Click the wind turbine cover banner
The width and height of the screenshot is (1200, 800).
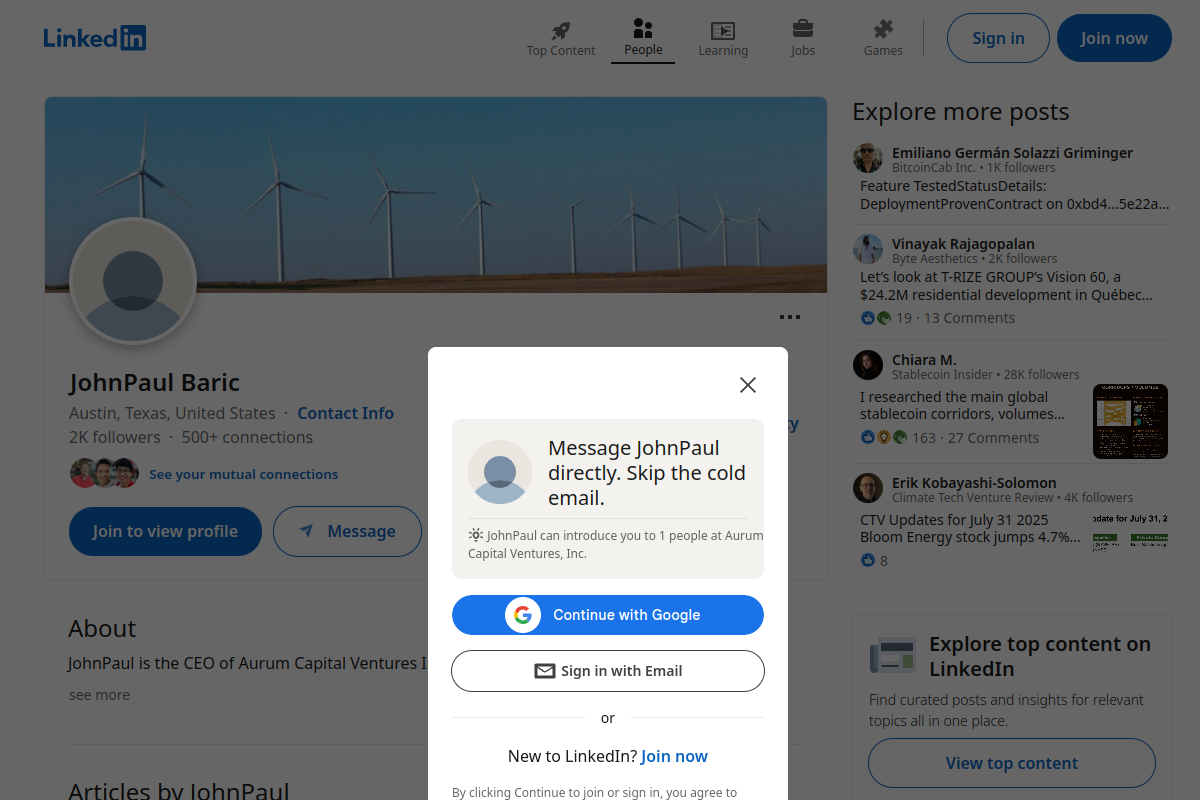[x=436, y=195]
